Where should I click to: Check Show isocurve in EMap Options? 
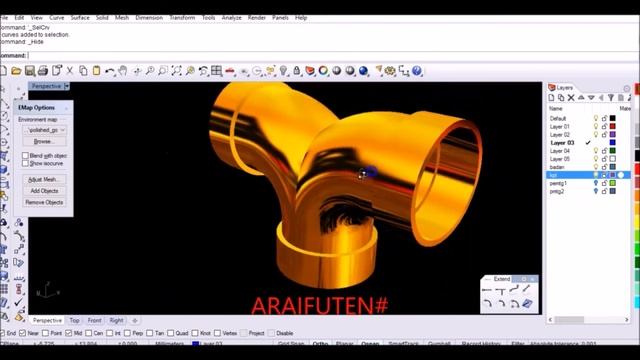click(25, 163)
